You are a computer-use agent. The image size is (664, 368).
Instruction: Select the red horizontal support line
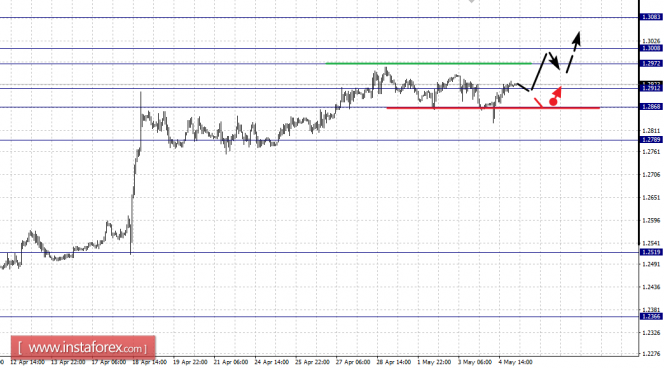[493, 108]
